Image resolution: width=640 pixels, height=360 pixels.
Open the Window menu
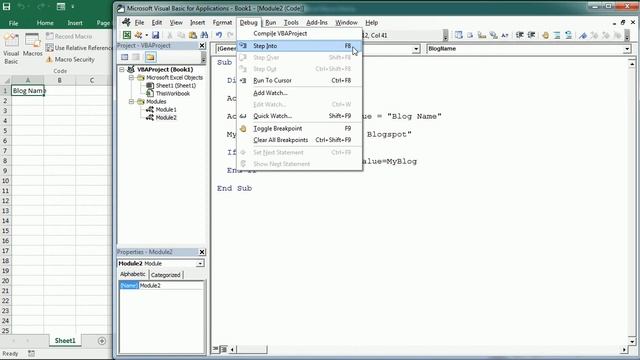pos(346,23)
